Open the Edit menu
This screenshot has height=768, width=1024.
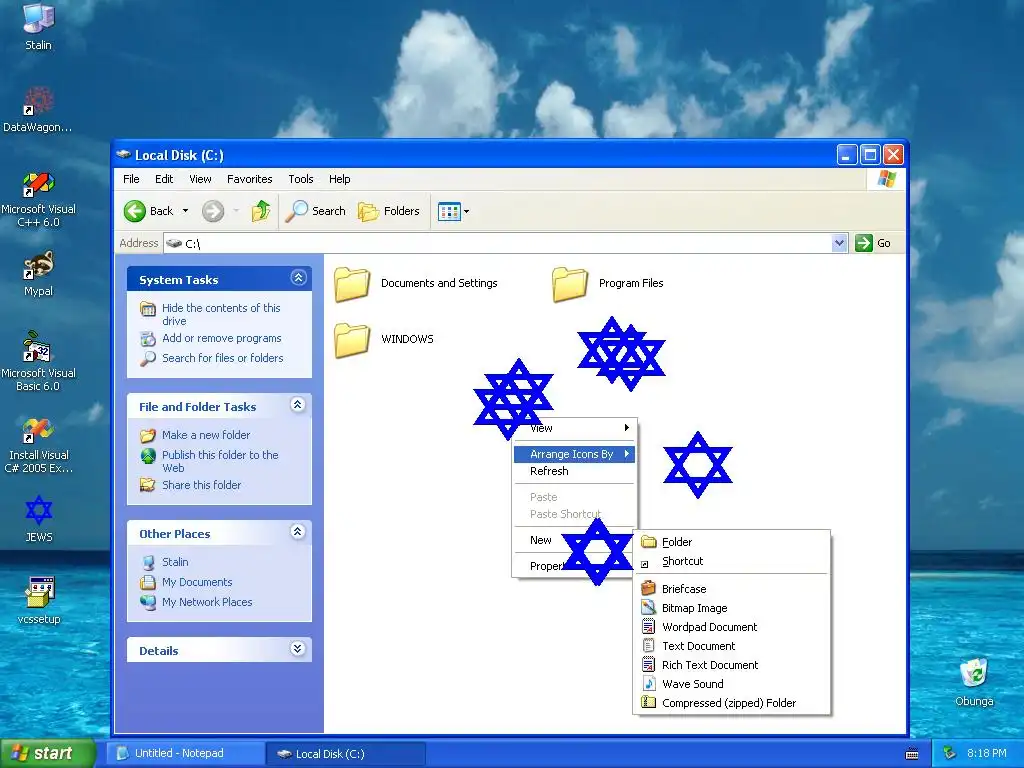(164, 179)
